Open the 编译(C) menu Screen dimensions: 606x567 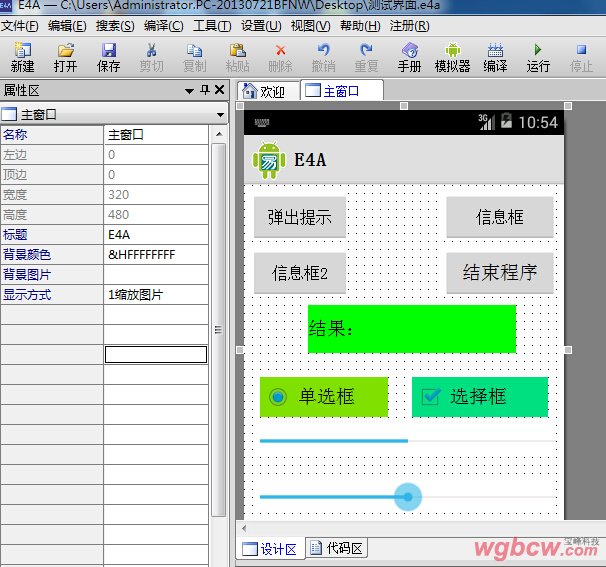pyautogui.click(x=163, y=26)
